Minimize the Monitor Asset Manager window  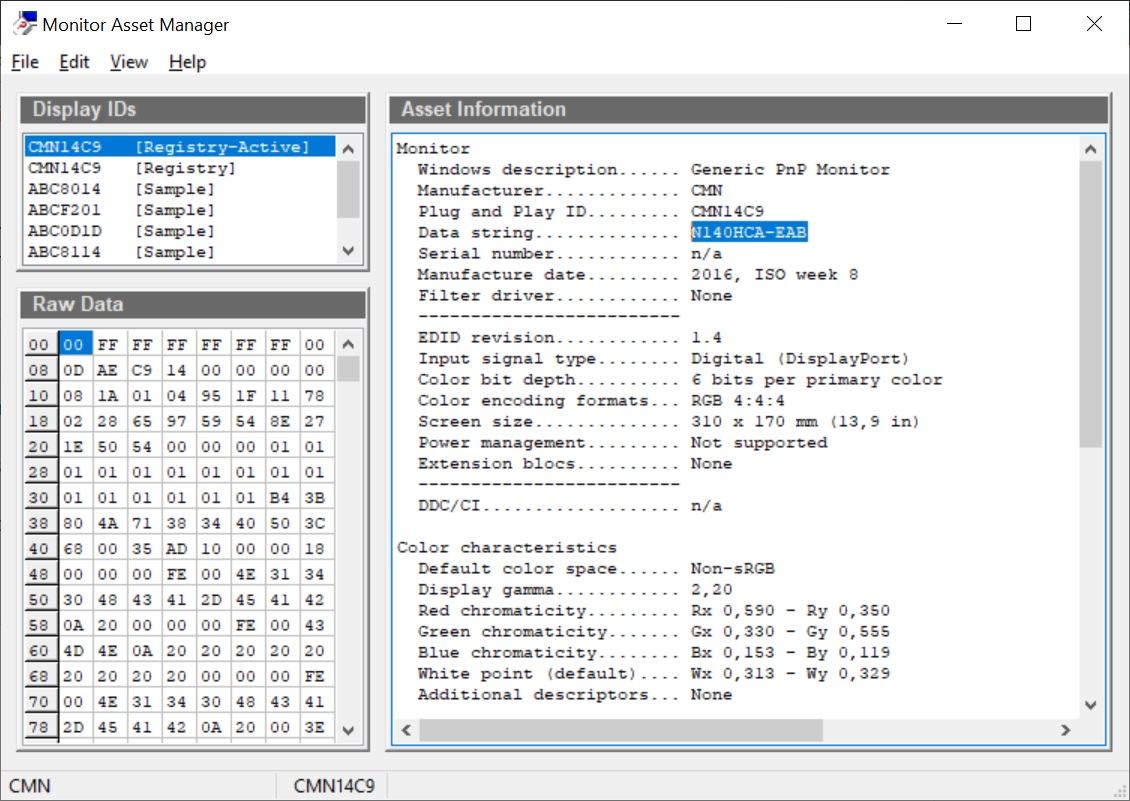tap(955, 24)
